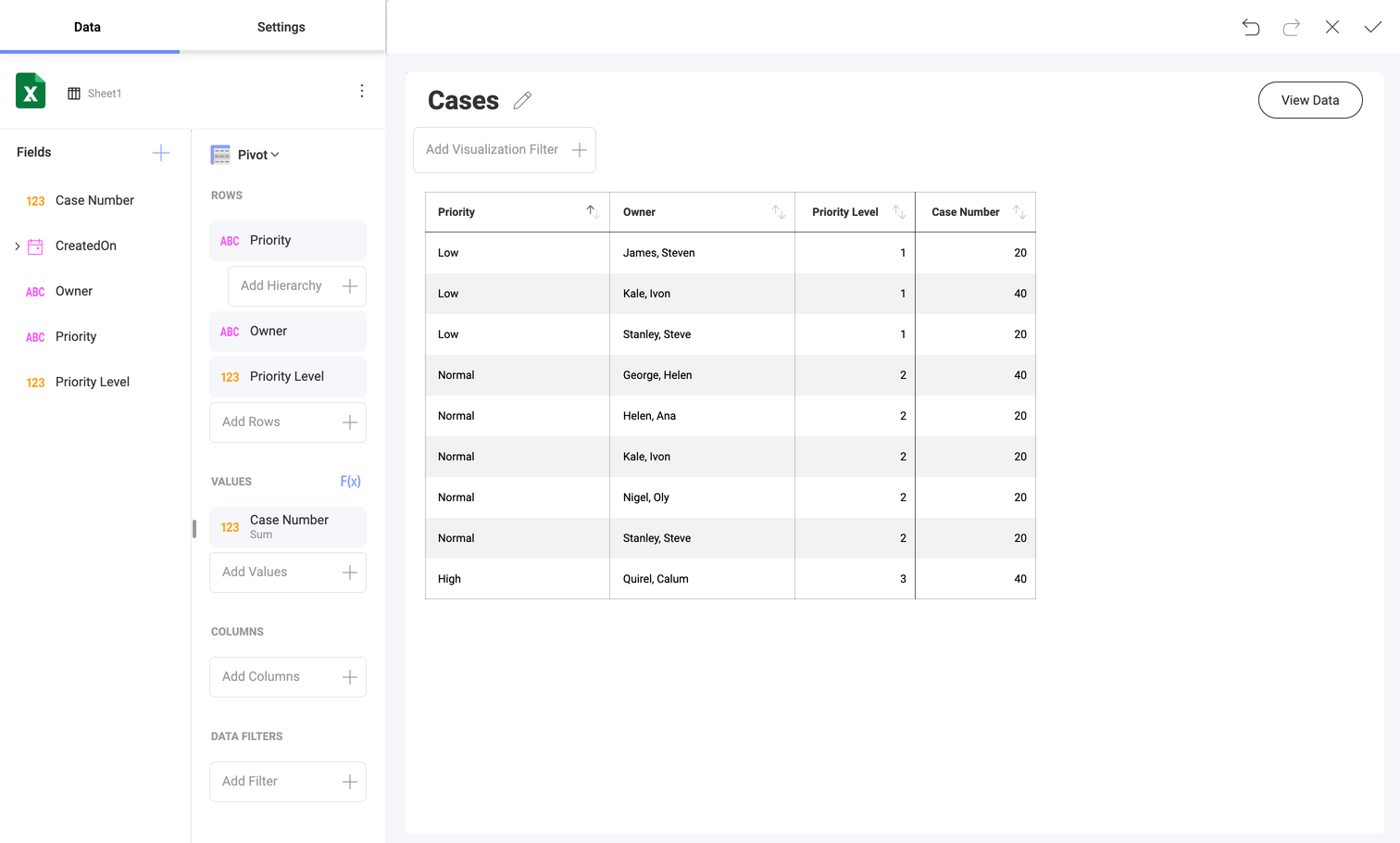Viewport: 1400px width, 843px height.
Task: Click the Add Values placeholder
Action: coord(288,572)
